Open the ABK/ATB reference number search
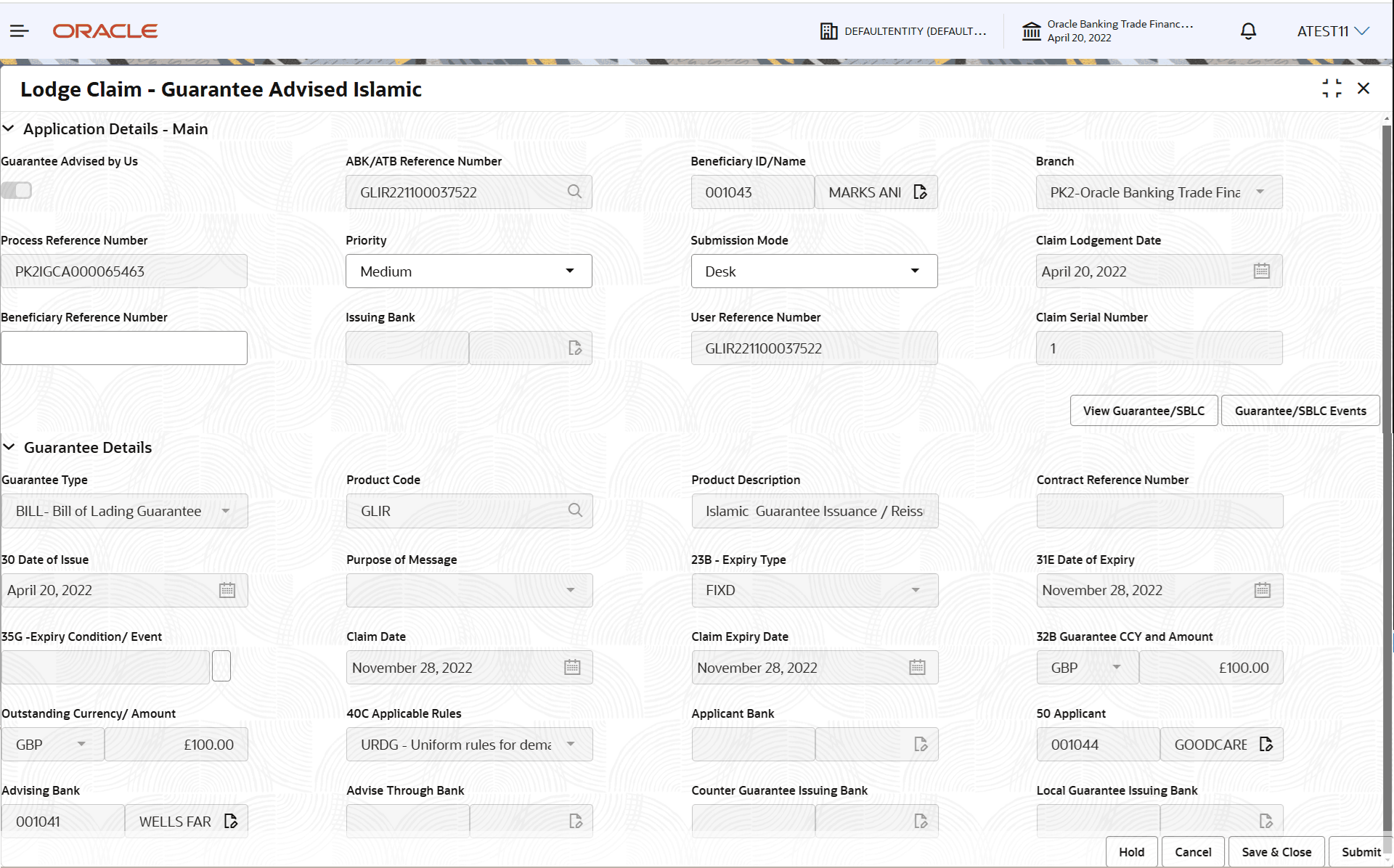Screen dimensions: 1394x868 pyautogui.click(x=574, y=192)
